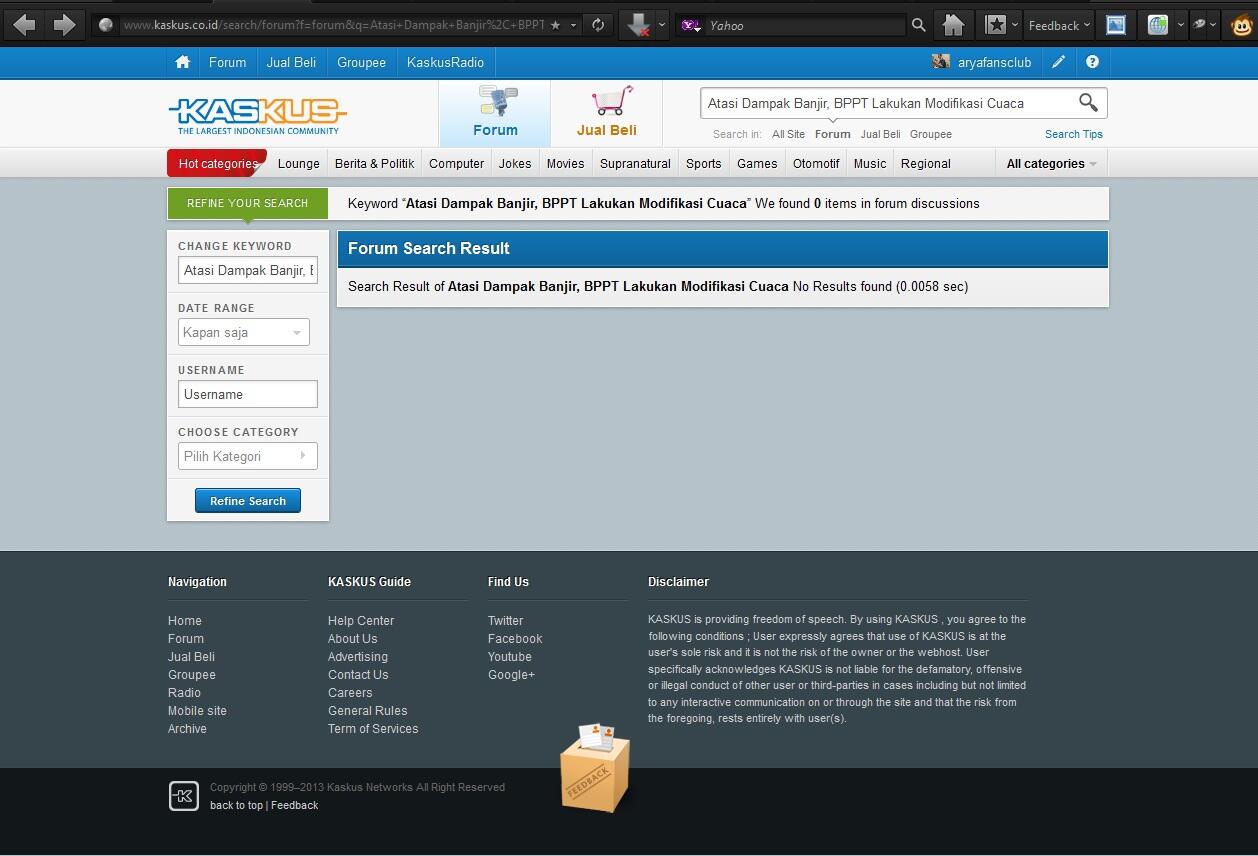This screenshot has width=1258, height=856.
Task: Open footer Help Center link
Action: [361, 621]
